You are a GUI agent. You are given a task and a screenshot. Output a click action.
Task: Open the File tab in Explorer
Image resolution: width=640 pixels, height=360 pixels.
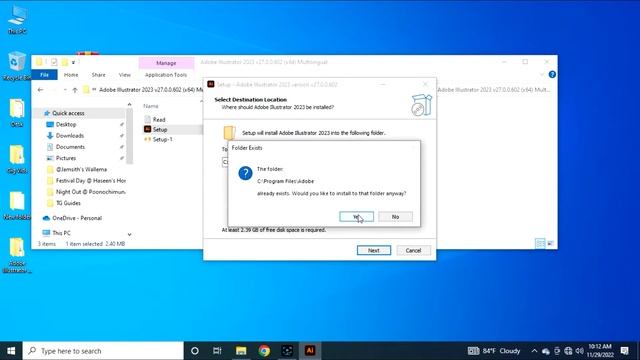[x=44, y=75]
